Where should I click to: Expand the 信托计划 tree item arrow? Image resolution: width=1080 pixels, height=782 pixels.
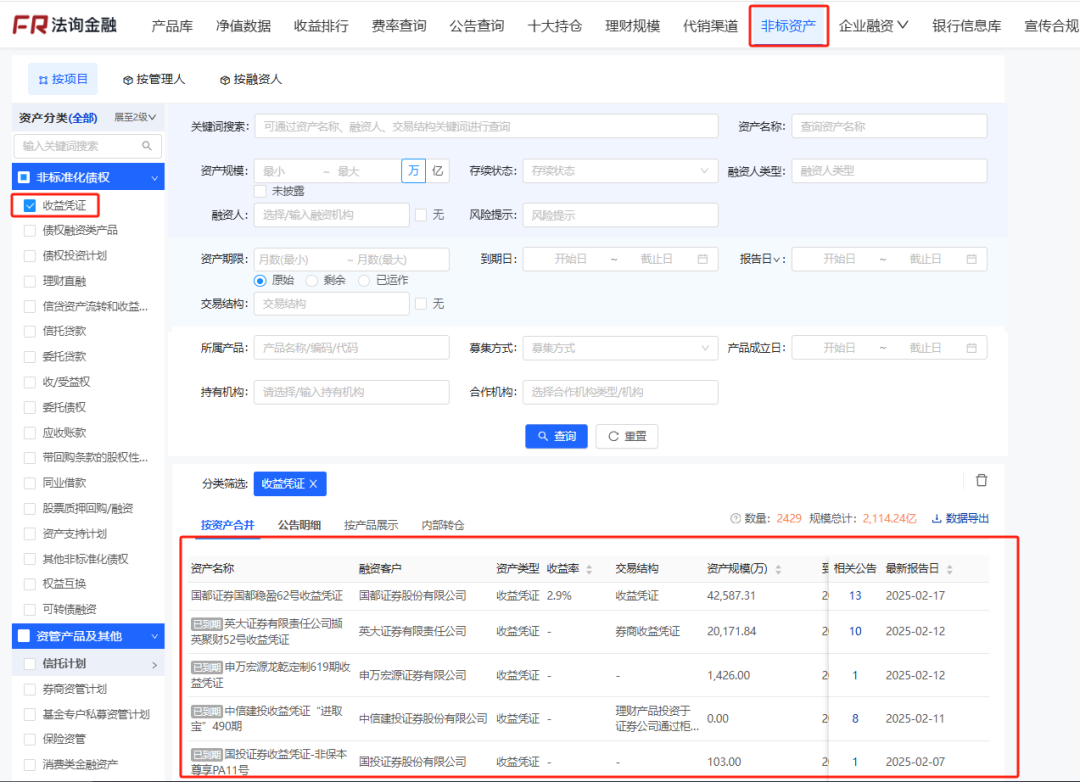tap(156, 664)
